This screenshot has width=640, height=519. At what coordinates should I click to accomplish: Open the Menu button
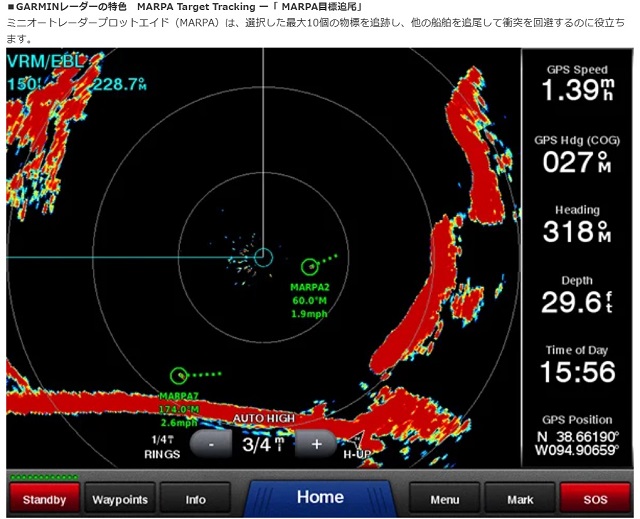click(445, 498)
